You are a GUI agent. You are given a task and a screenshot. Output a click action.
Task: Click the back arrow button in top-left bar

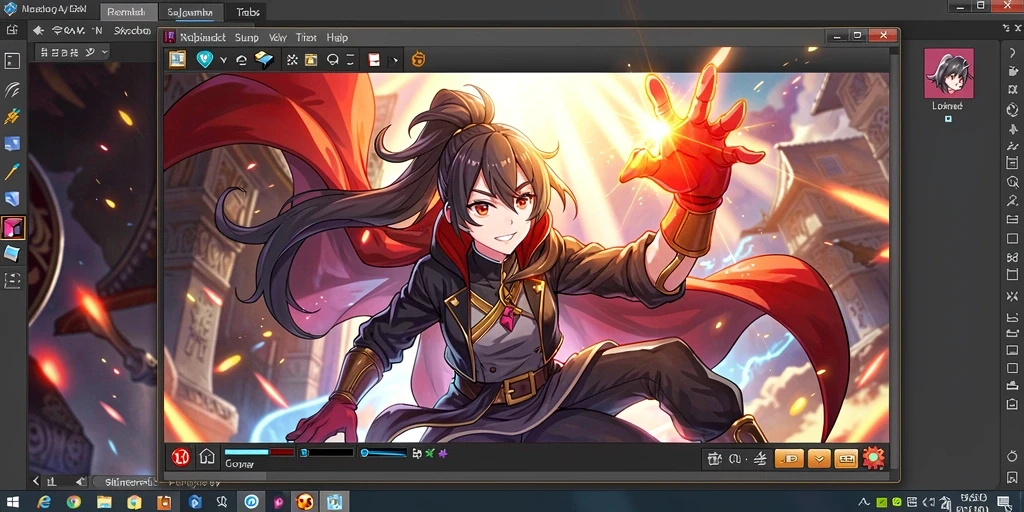click(38, 31)
